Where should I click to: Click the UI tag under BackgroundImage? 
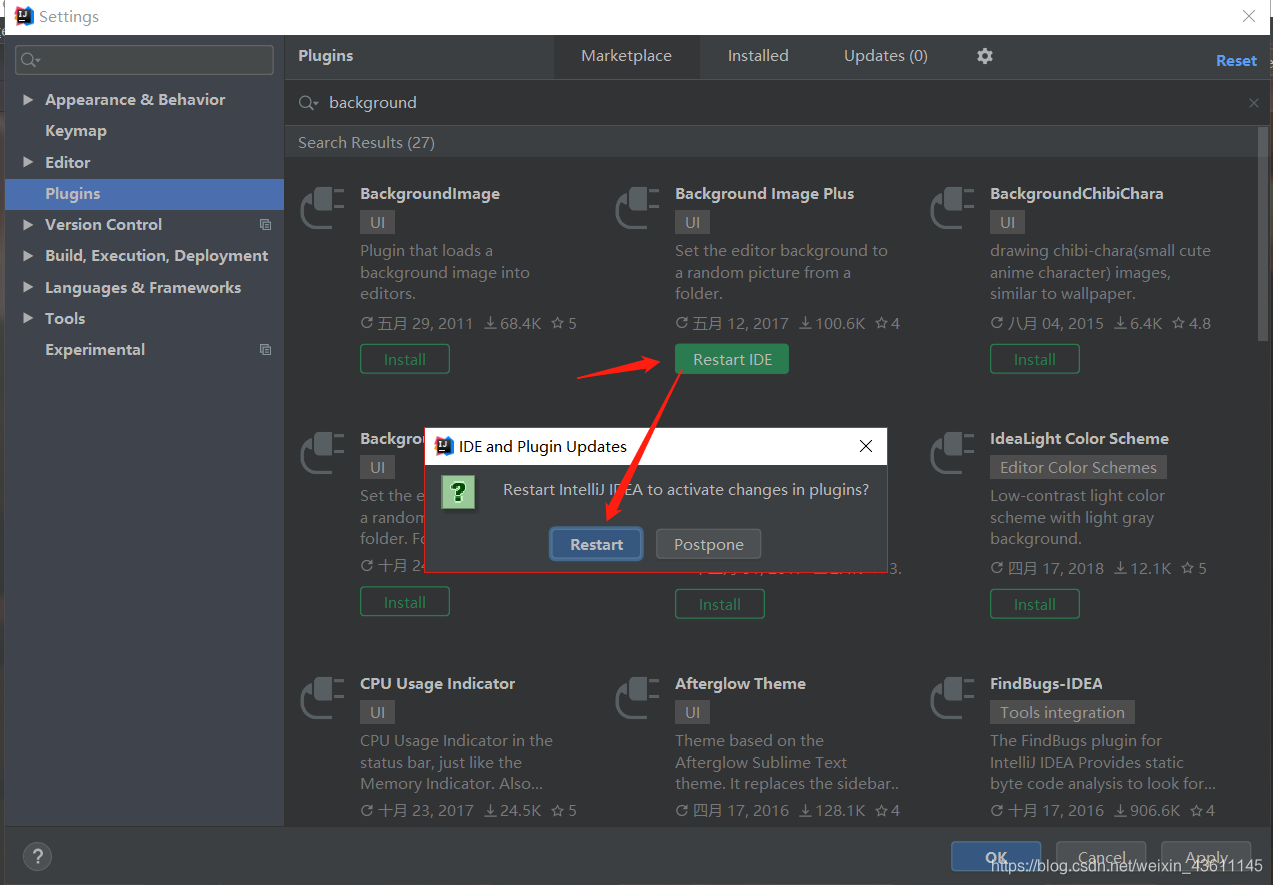tap(377, 222)
